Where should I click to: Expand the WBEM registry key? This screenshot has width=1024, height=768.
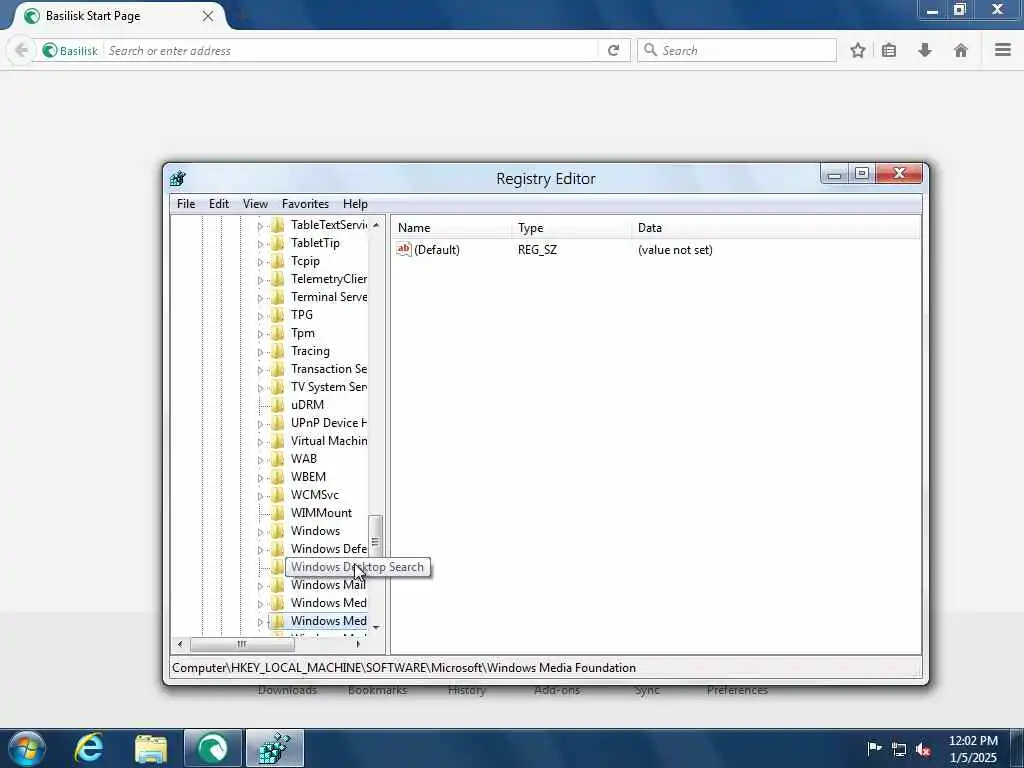[260, 478]
